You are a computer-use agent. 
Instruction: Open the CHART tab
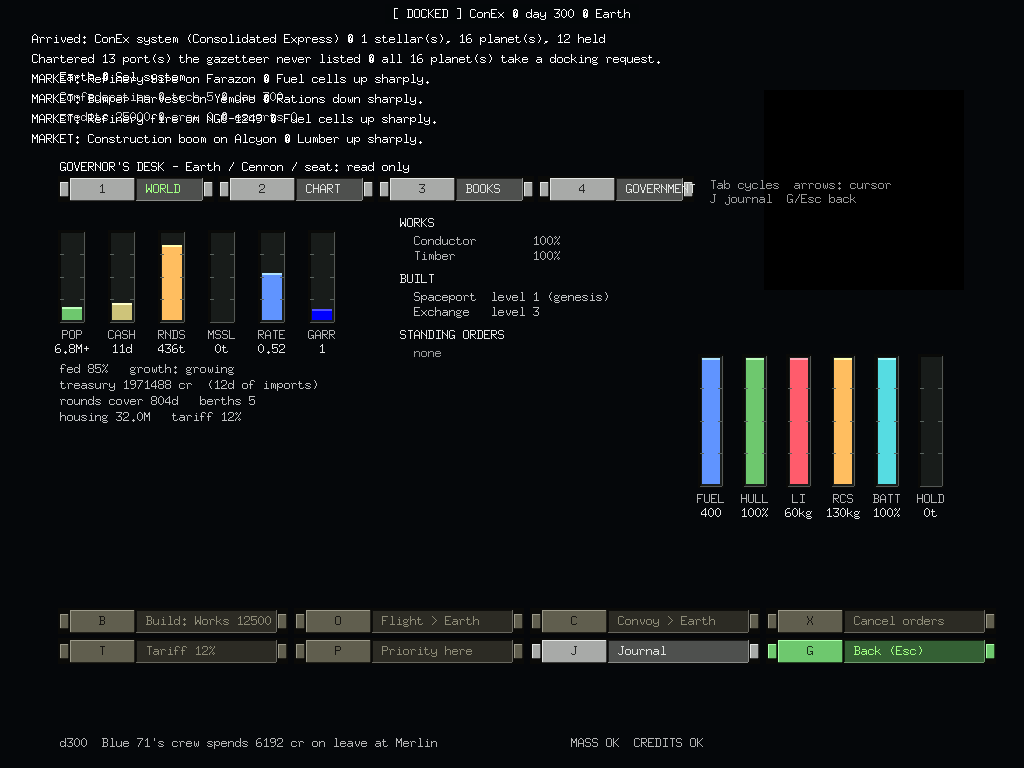point(296,189)
